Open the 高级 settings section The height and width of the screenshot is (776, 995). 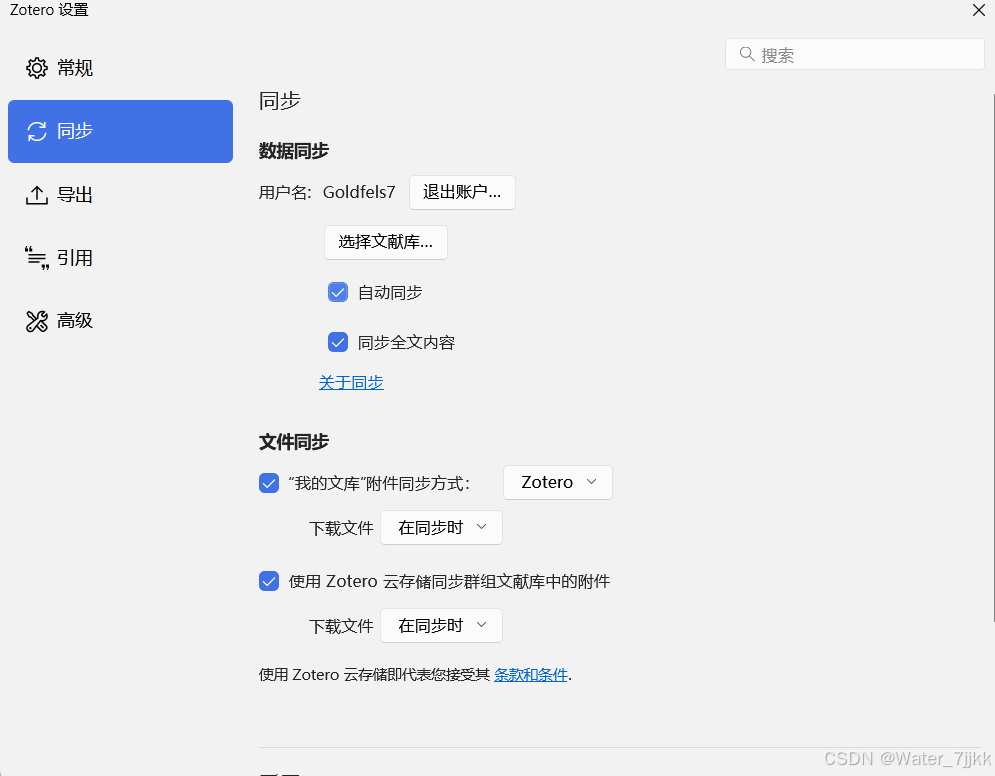121,321
